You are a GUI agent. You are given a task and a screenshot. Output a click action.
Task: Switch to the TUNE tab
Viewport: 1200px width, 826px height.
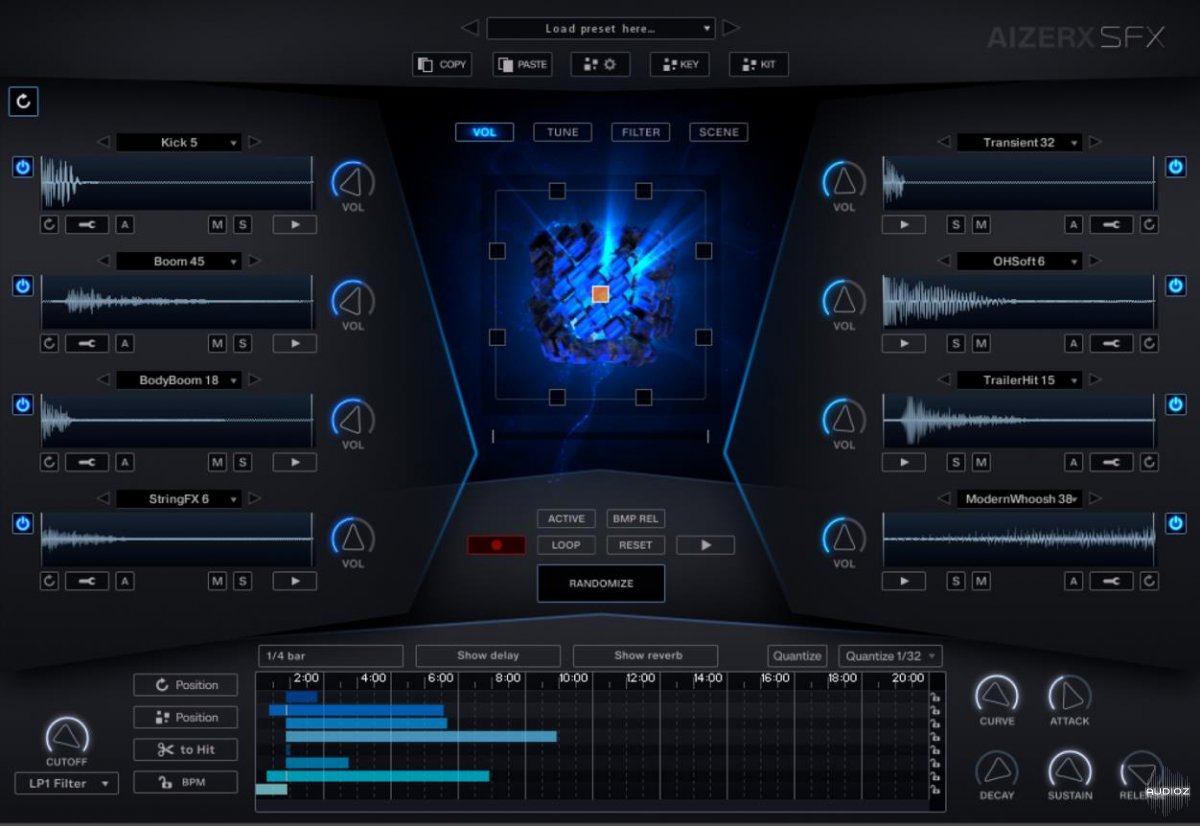[x=562, y=132]
